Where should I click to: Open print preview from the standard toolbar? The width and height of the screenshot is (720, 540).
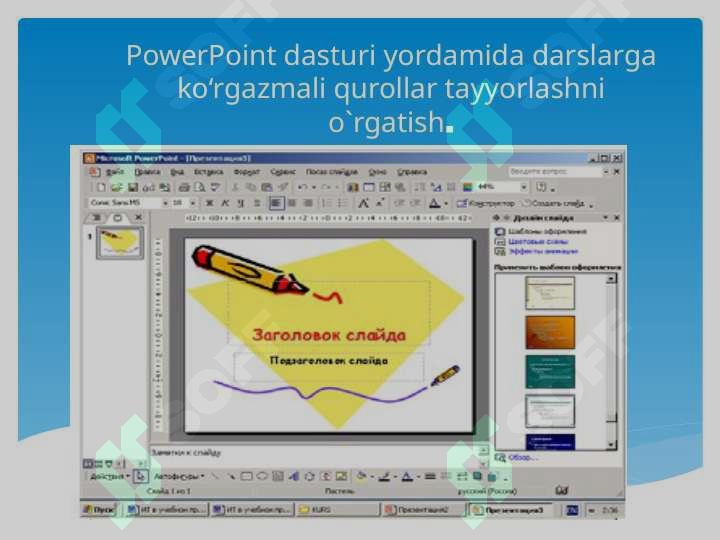[x=200, y=187]
